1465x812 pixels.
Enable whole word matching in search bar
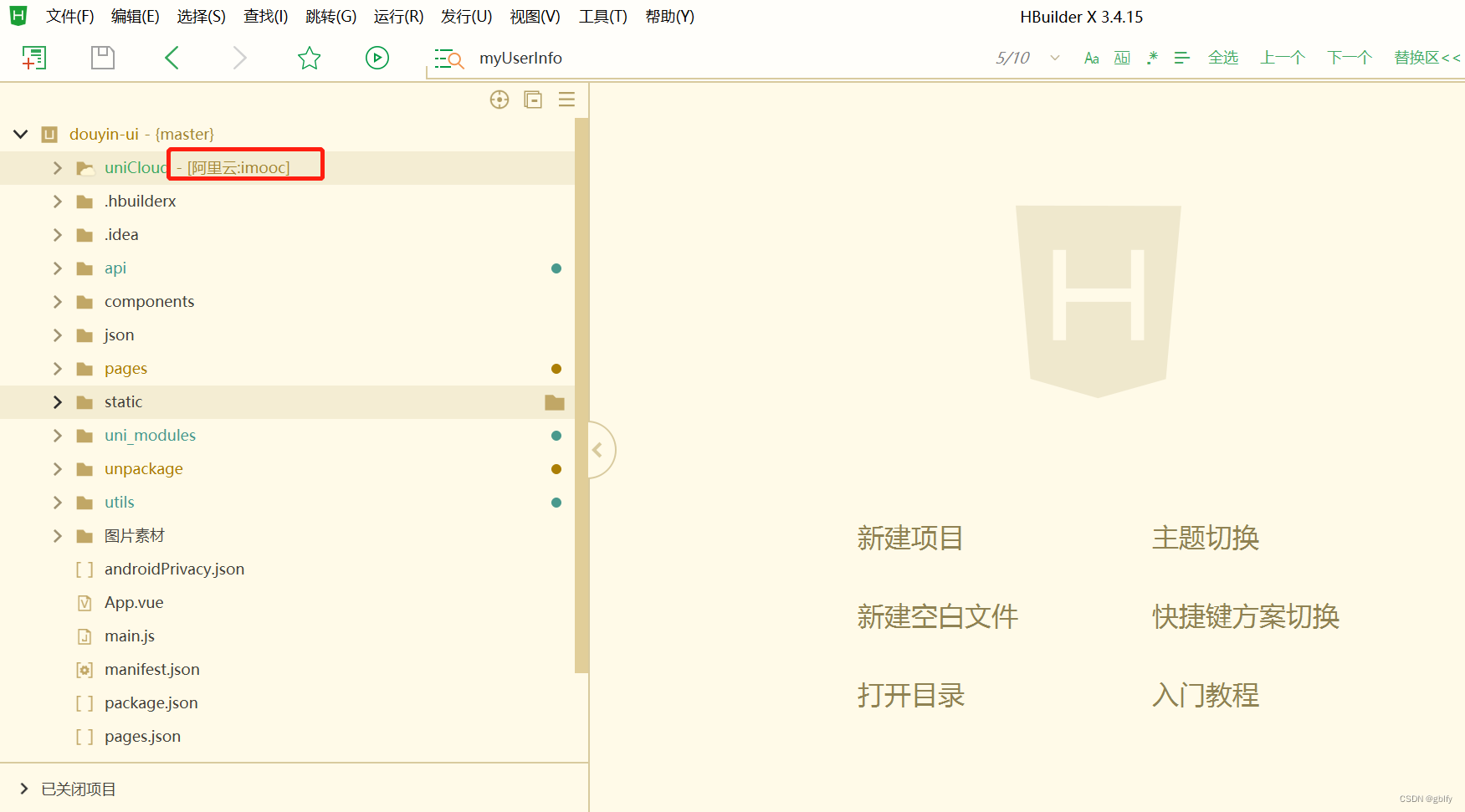(1121, 57)
